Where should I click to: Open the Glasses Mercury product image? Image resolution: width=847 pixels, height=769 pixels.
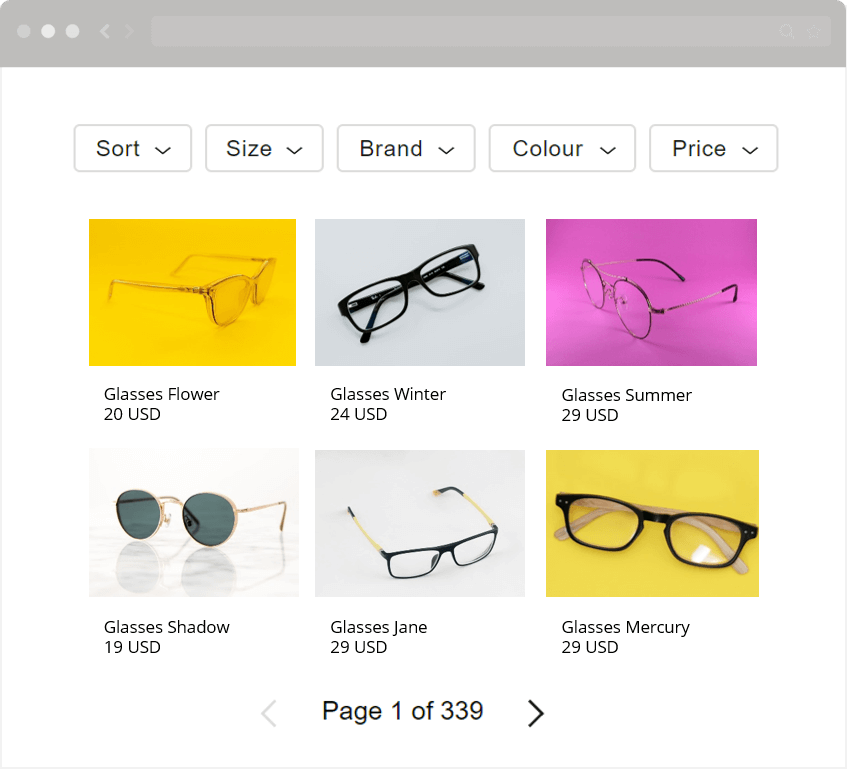point(653,523)
